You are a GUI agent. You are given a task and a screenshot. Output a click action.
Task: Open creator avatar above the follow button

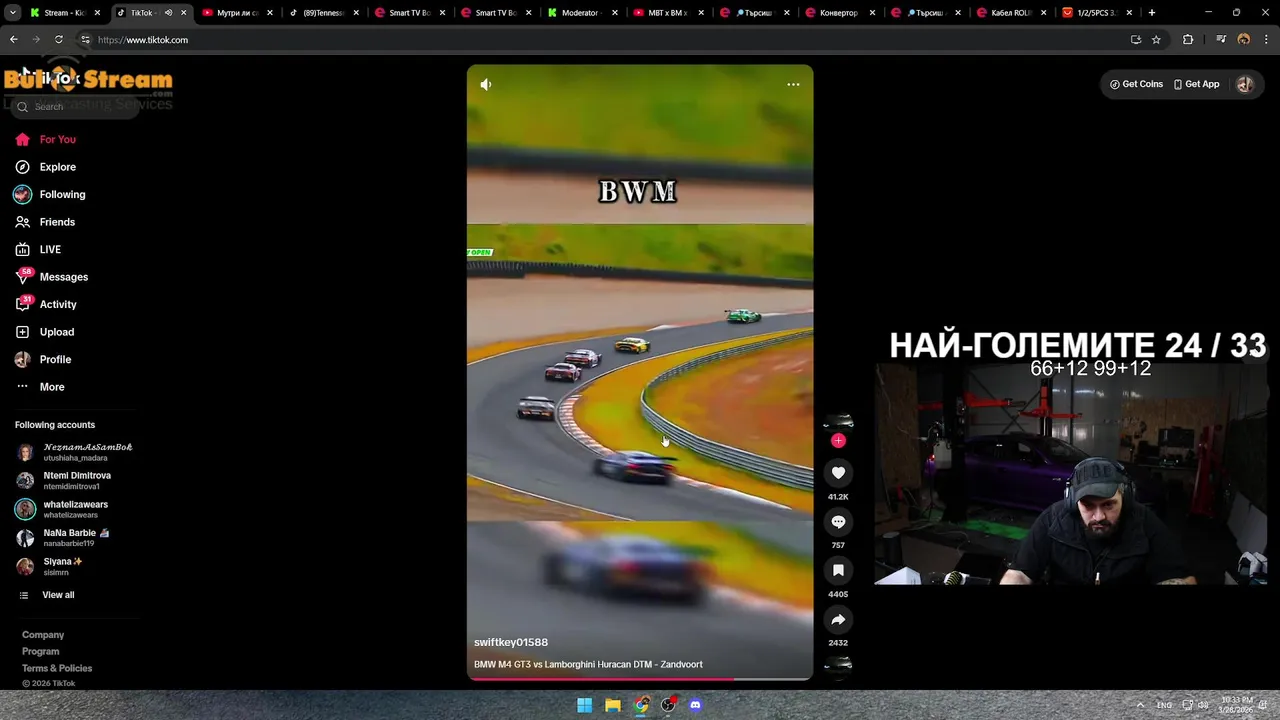838,421
